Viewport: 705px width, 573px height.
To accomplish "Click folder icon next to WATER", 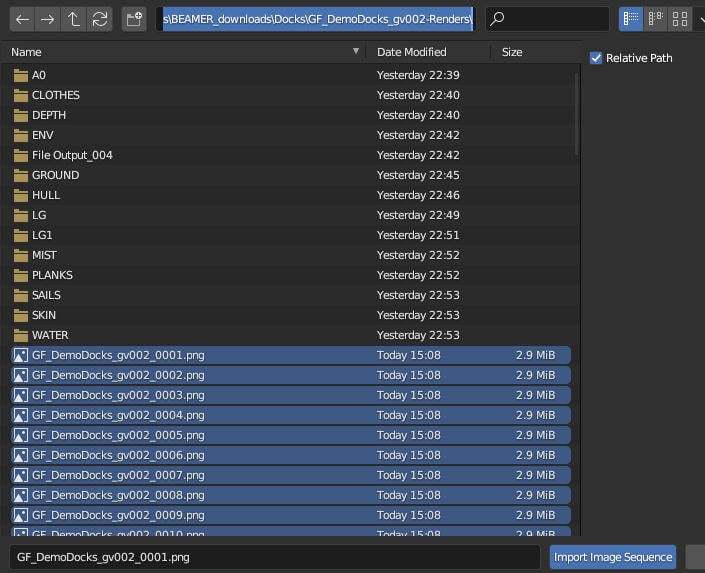I will pyautogui.click(x=21, y=336).
